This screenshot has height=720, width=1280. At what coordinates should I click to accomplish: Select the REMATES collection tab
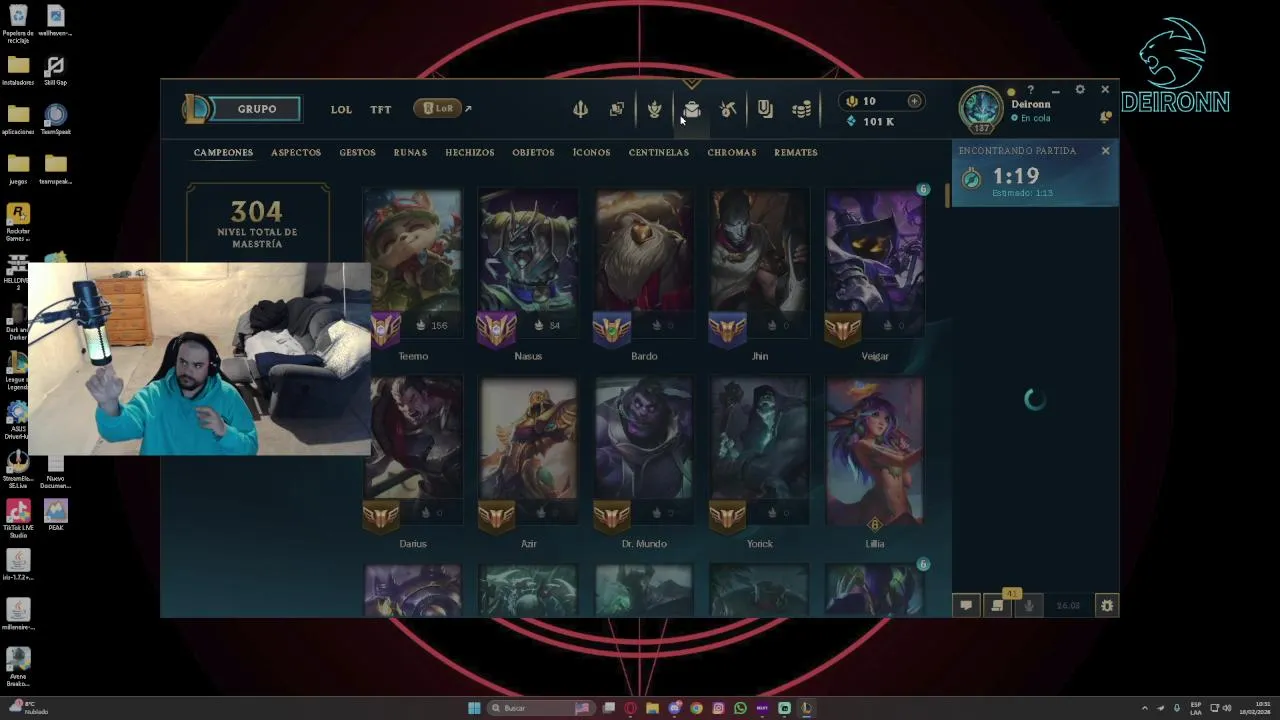tap(796, 152)
